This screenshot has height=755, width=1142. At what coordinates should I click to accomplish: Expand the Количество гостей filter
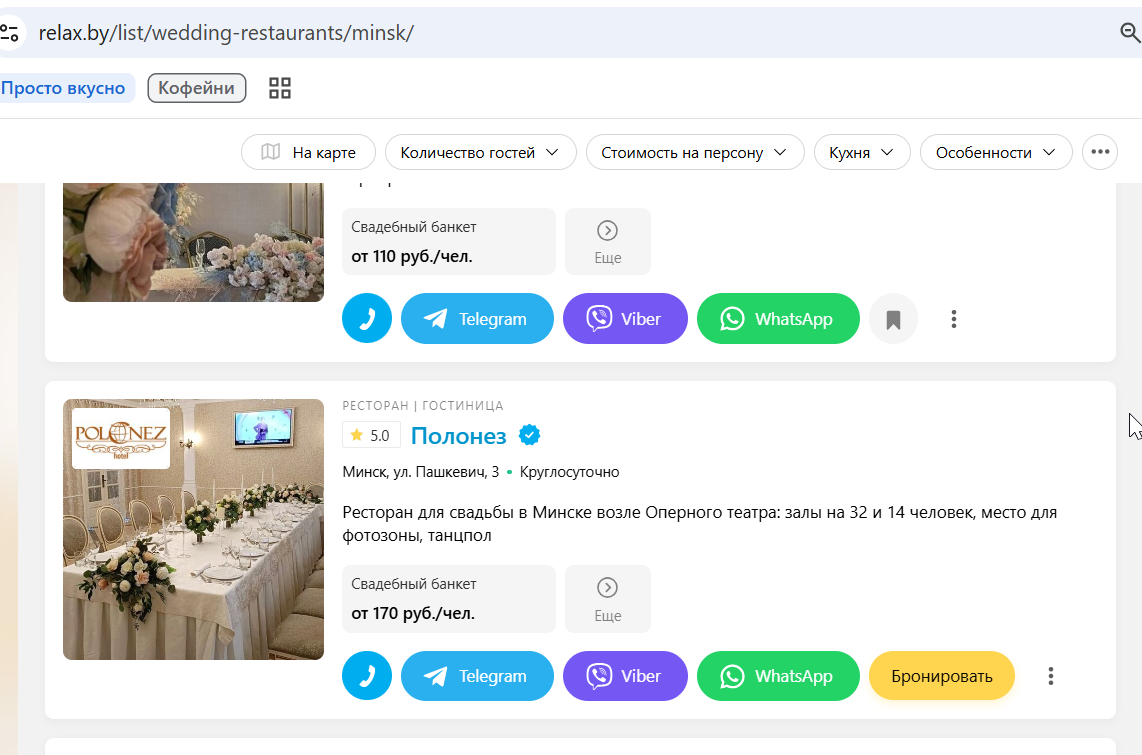pos(481,152)
